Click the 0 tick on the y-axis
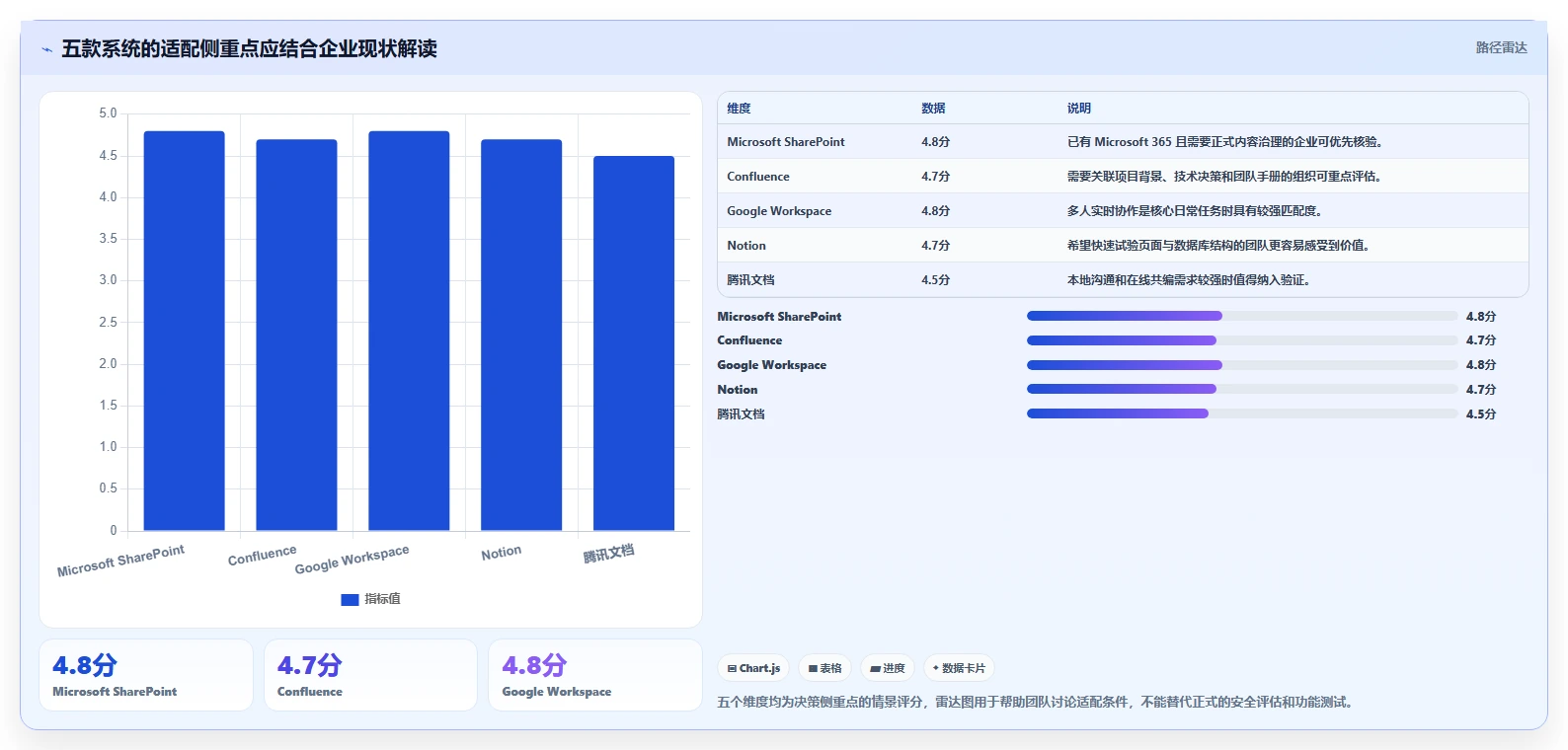 point(114,530)
